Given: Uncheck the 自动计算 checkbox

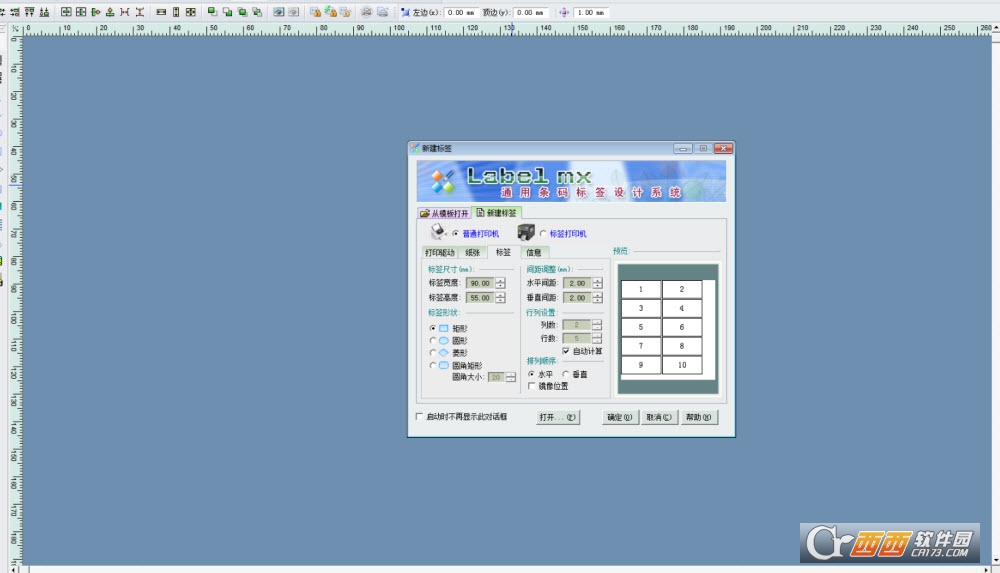Looking at the screenshot, I should click(566, 351).
